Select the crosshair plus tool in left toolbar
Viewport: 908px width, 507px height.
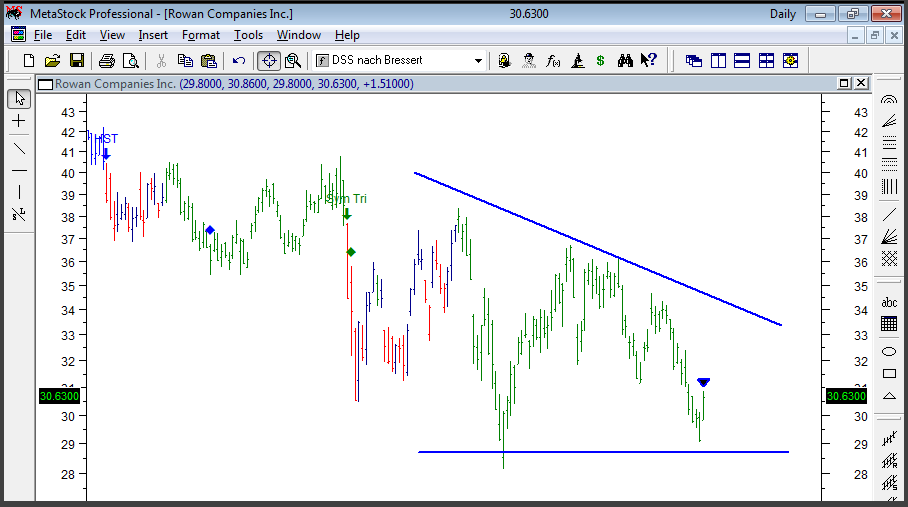tap(19, 121)
